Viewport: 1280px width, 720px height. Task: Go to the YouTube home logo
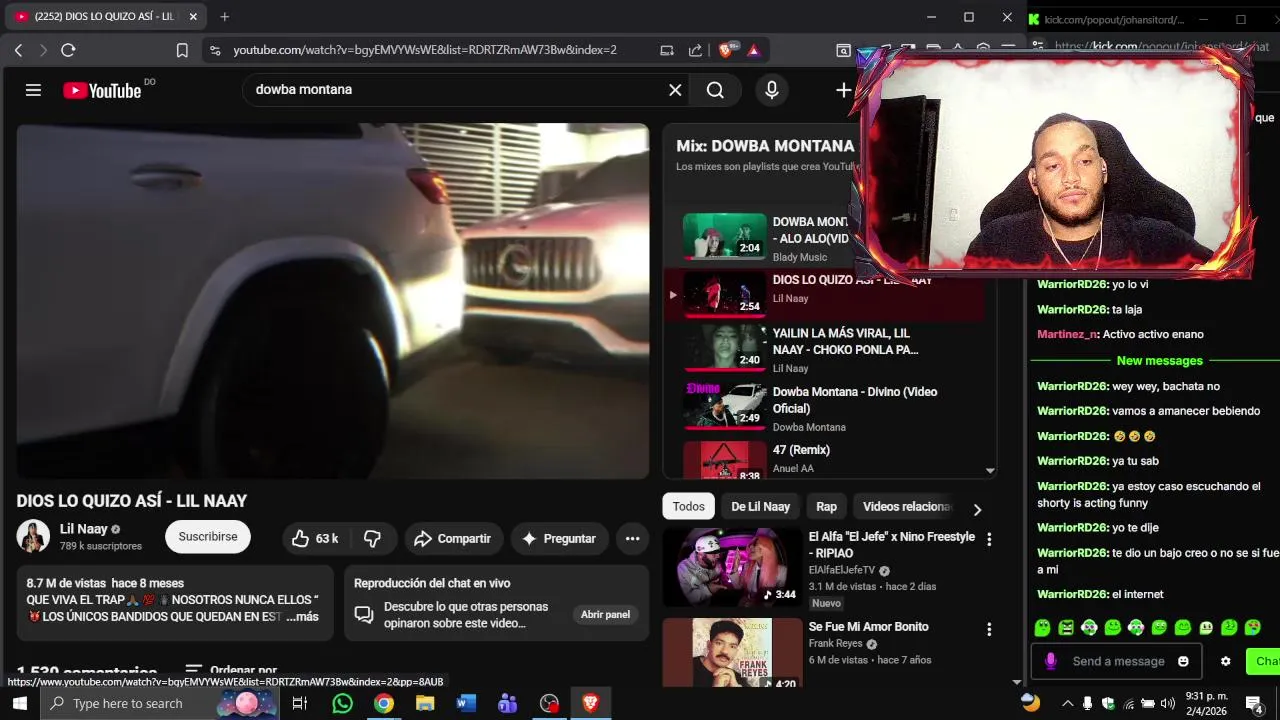coord(102,90)
